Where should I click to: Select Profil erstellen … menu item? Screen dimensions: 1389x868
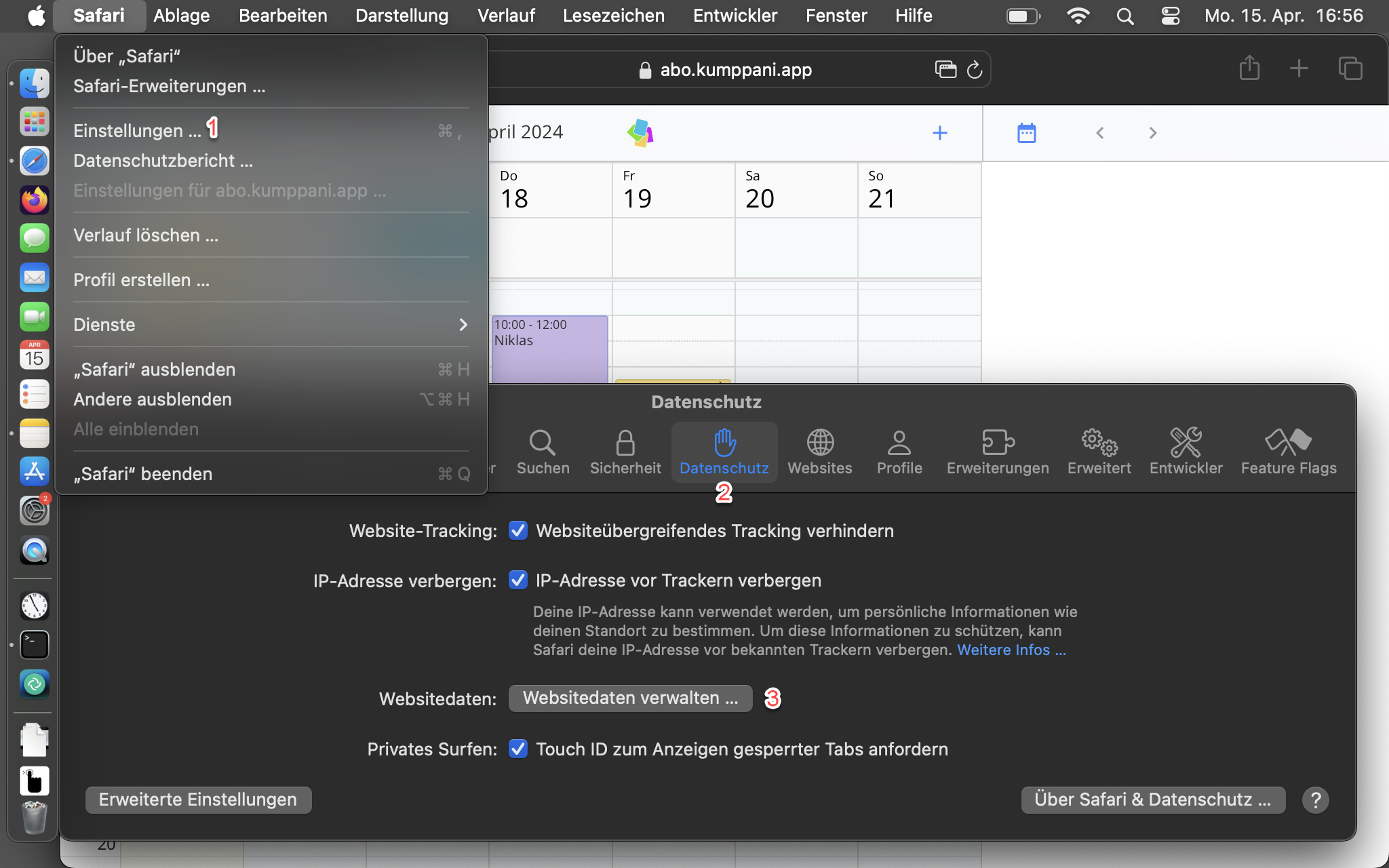click(271, 280)
